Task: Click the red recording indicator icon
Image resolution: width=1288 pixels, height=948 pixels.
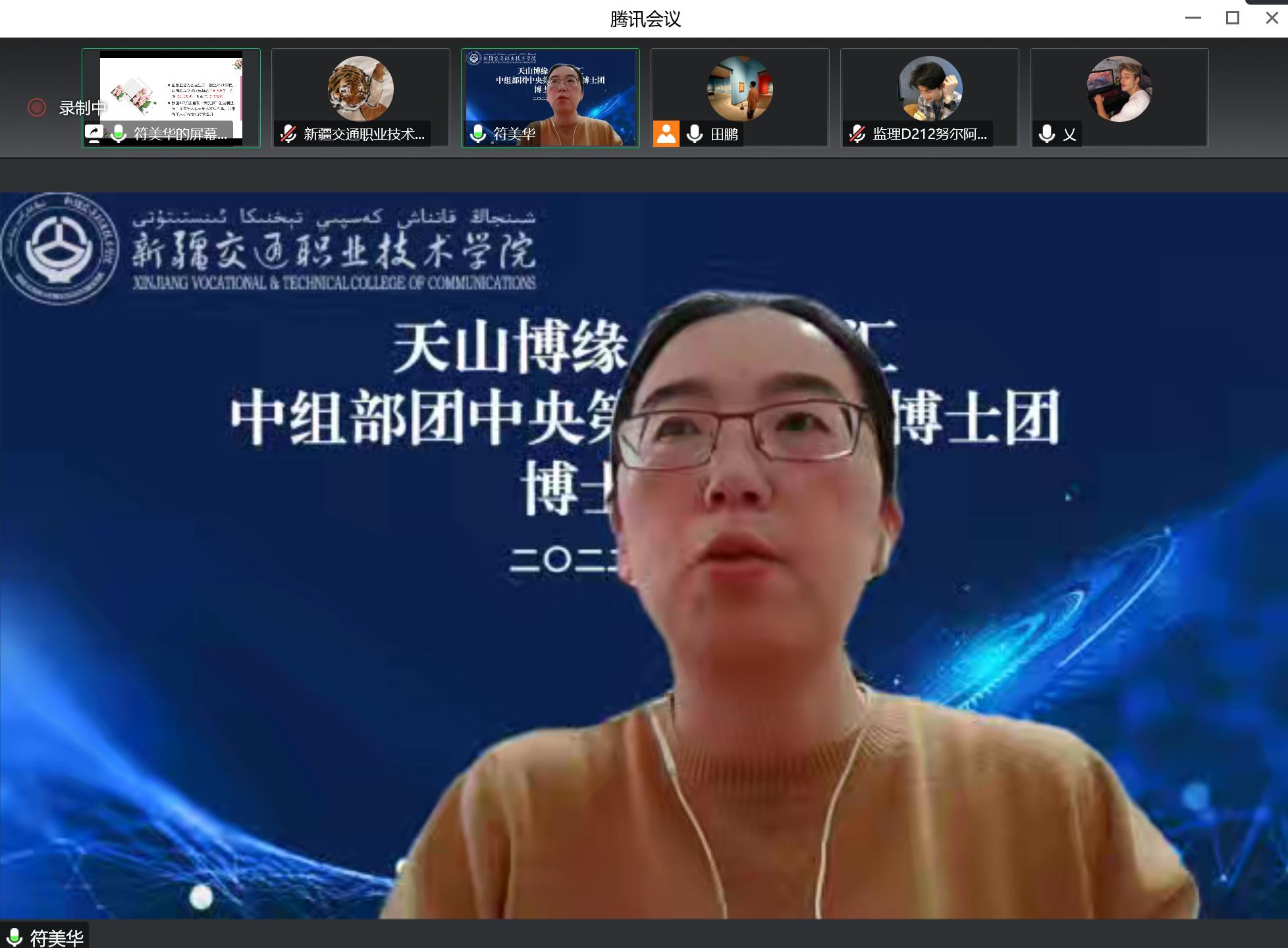Action: [37, 107]
